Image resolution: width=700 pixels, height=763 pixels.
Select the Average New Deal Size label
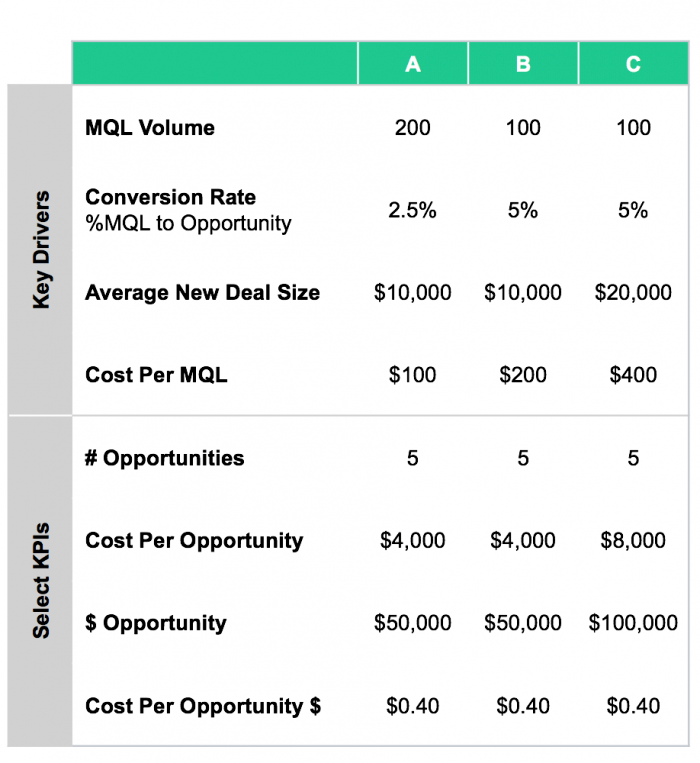pyautogui.click(x=202, y=293)
